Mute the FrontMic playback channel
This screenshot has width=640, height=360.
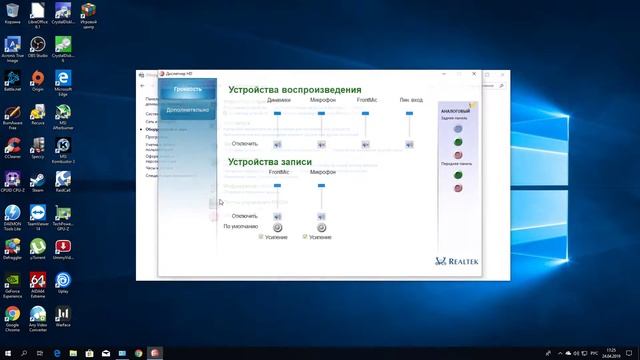tap(365, 144)
